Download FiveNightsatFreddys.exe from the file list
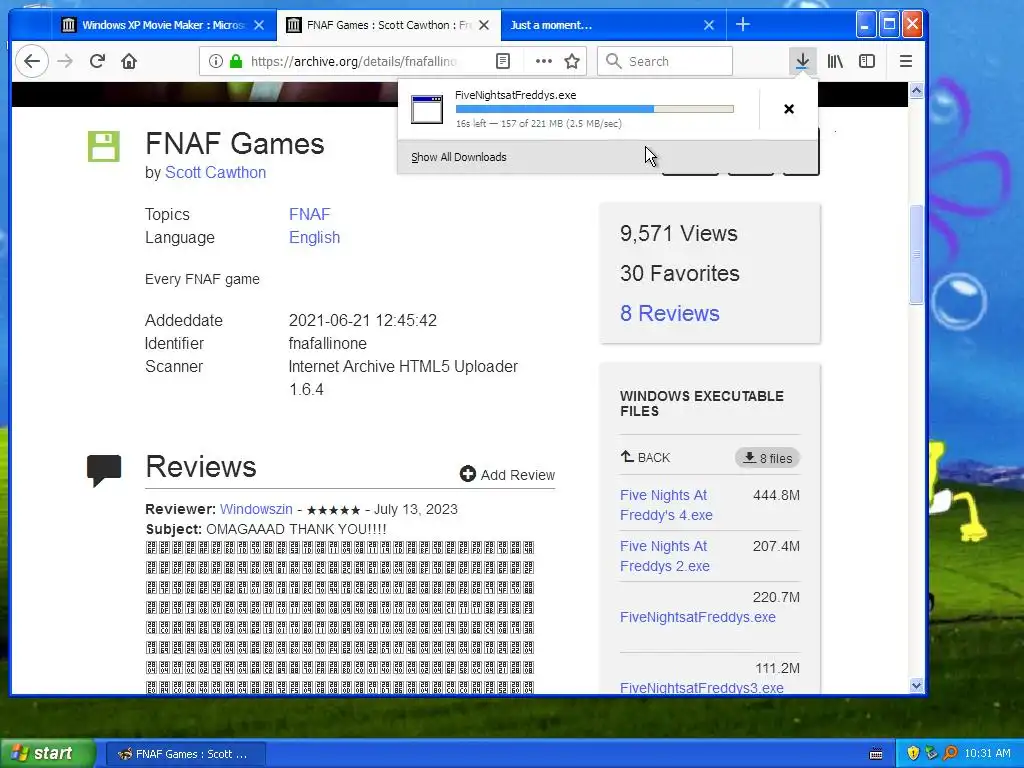The width and height of the screenshot is (1024, 768). (697, 617)
